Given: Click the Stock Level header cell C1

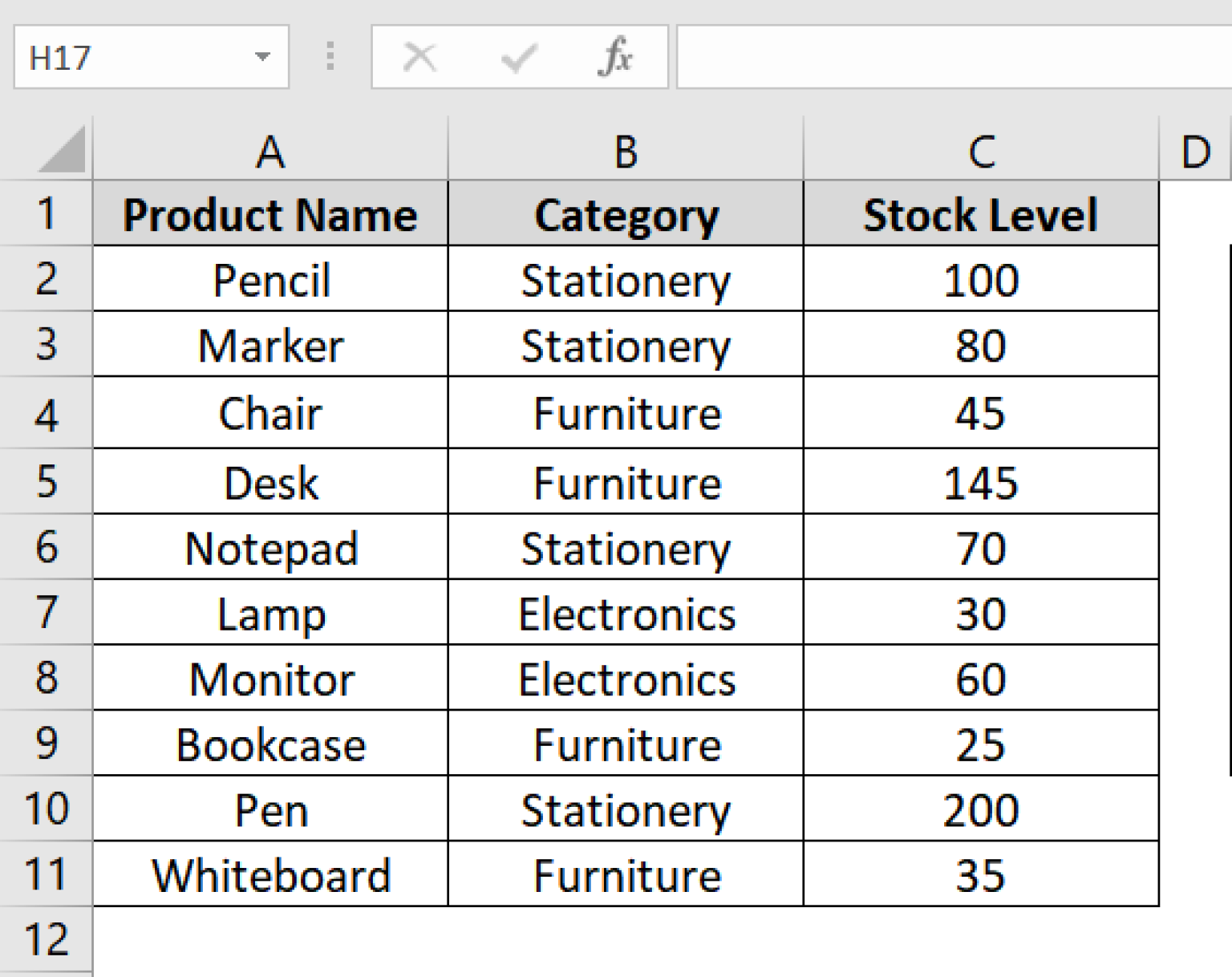Looking at the screenshot, I should 980,213.
